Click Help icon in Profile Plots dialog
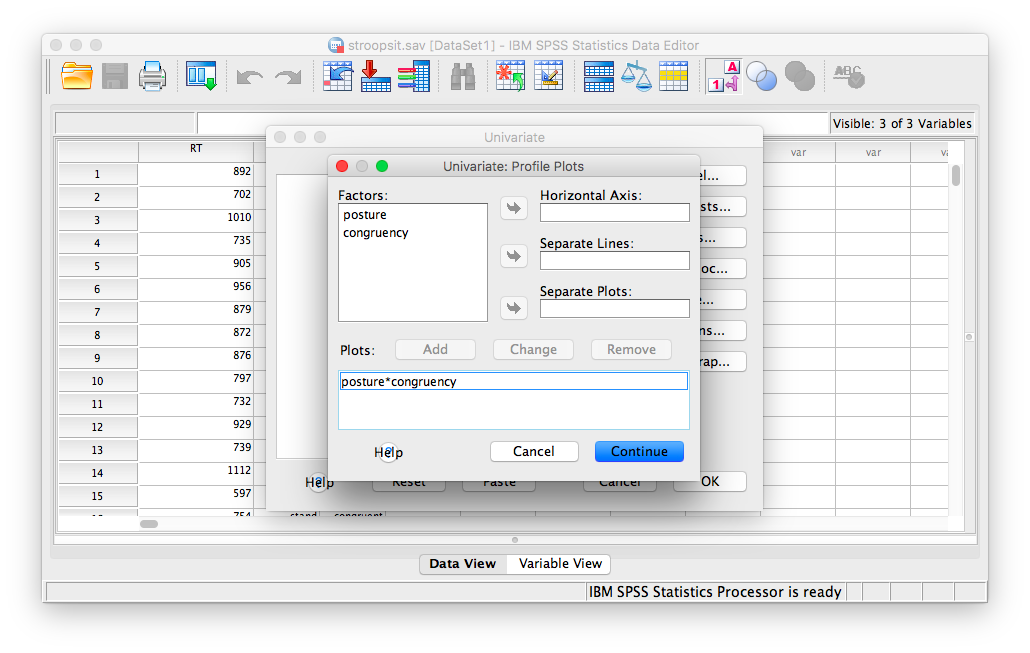This screenshot has height=653, width=1030. pos(388,452)
